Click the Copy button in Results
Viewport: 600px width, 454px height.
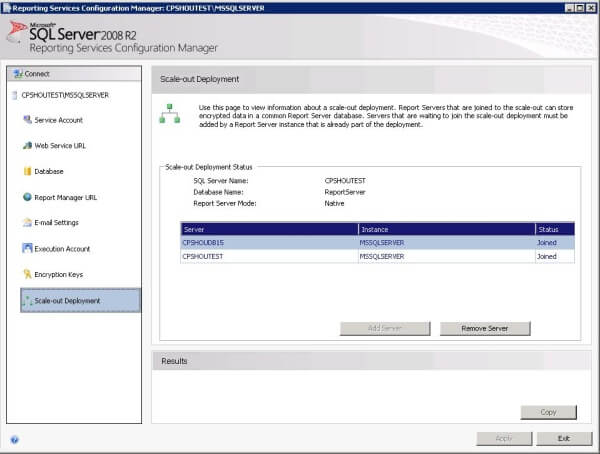(x=548, y=412)
